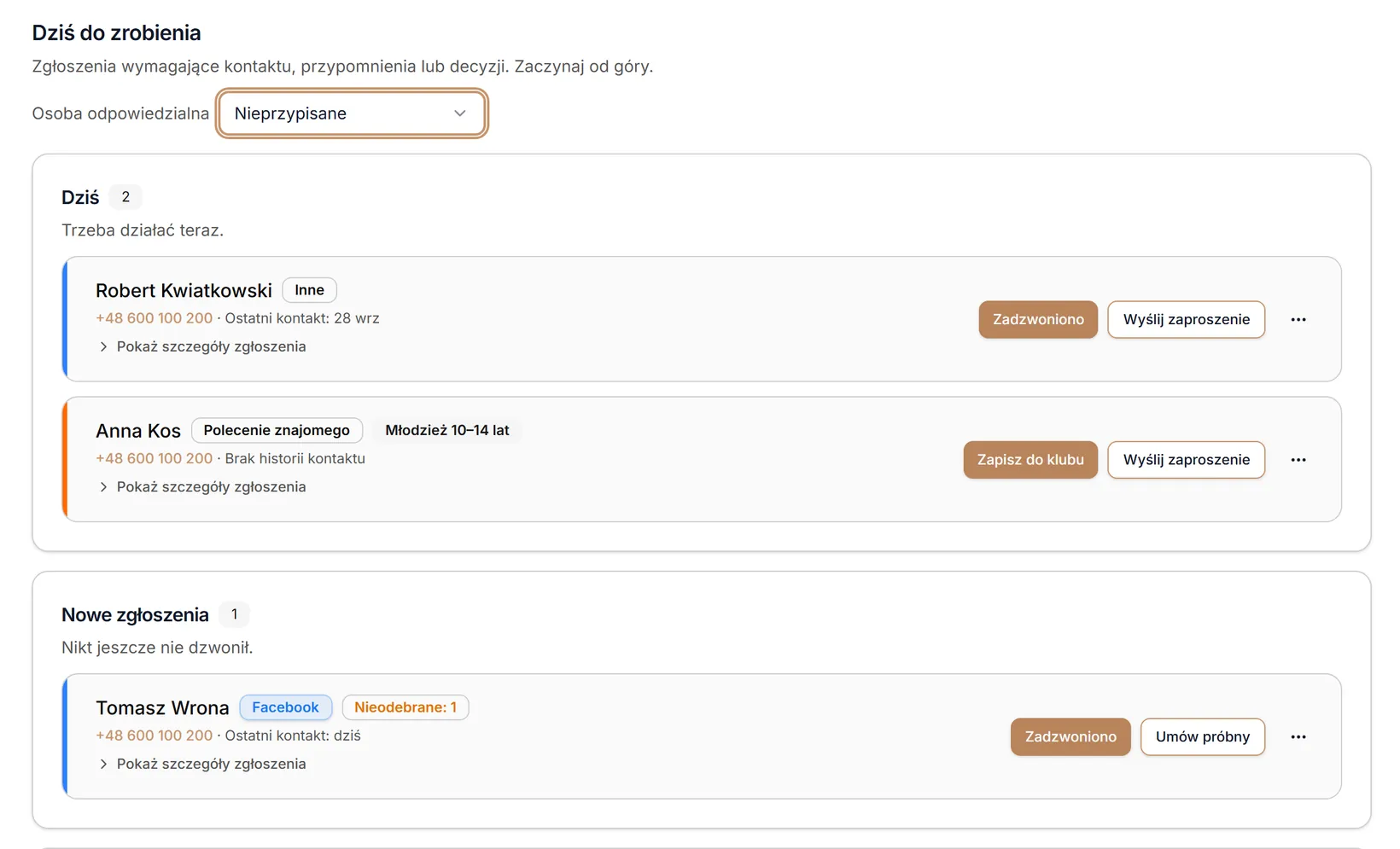Expand Anna Kos's zgłoszenia details
The image size is (1400, 849).
(x=202, y=486)
